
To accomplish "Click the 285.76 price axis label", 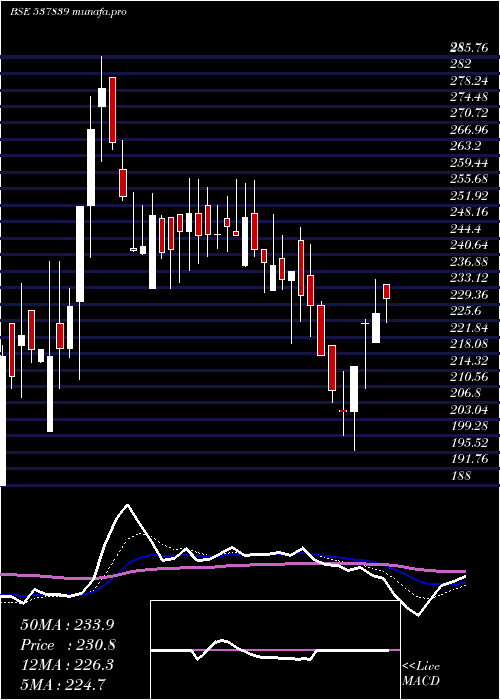I will pyautogui.click(x=469, y=48).
